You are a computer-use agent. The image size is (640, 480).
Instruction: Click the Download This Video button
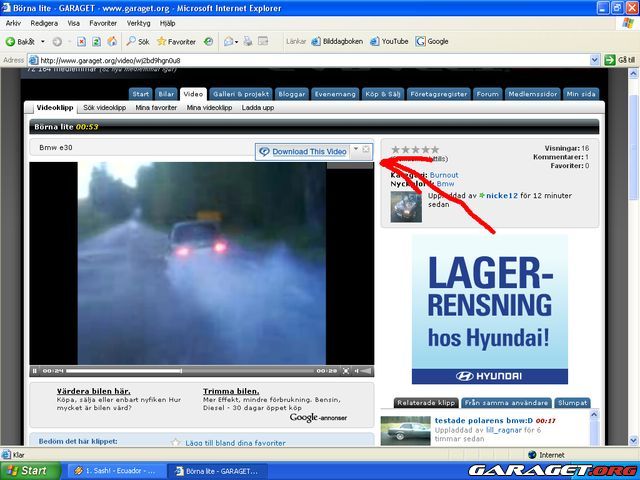click(x=303, y=151)
